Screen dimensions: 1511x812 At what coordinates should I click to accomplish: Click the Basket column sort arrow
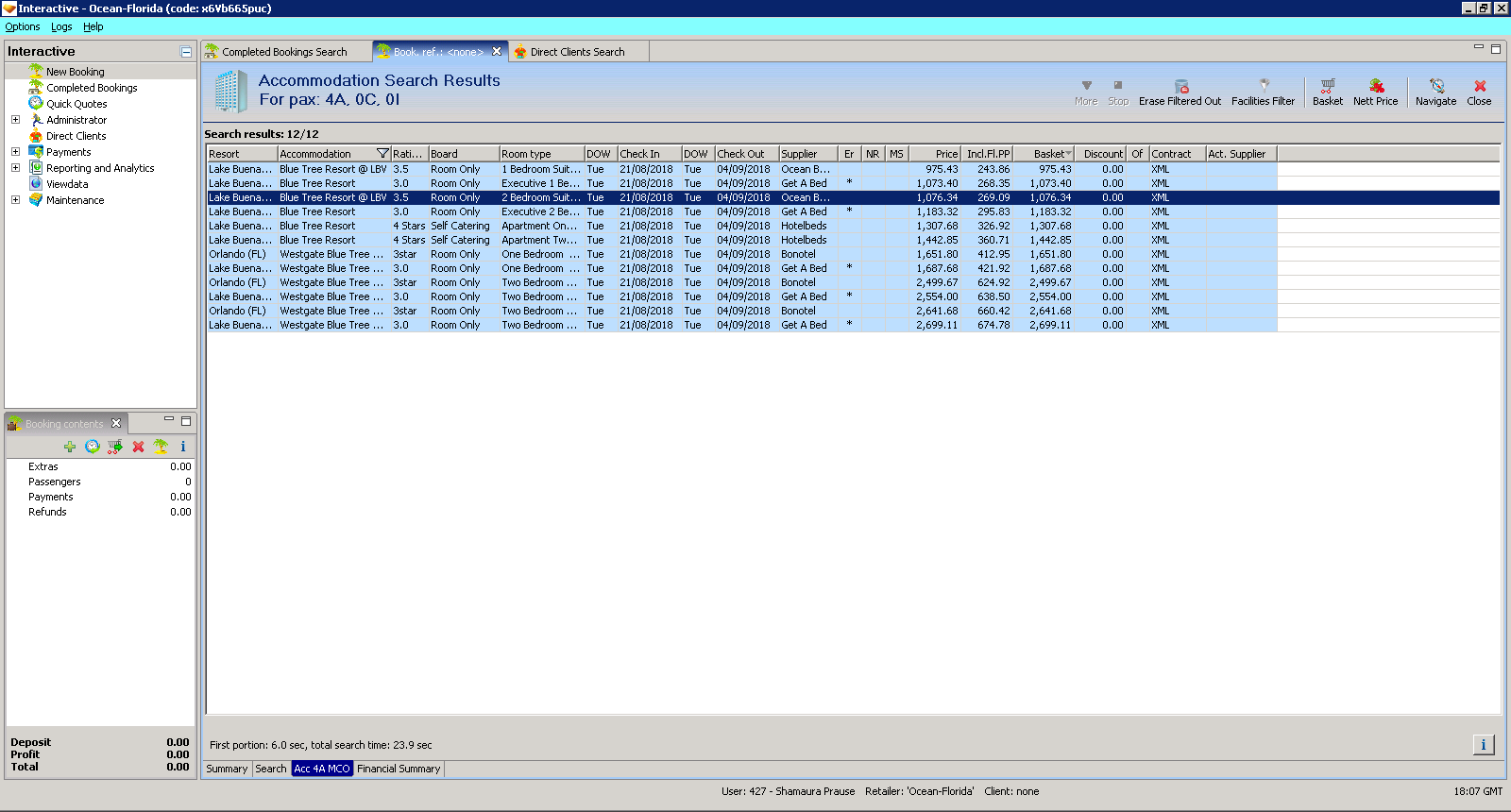click(1068, 154)
